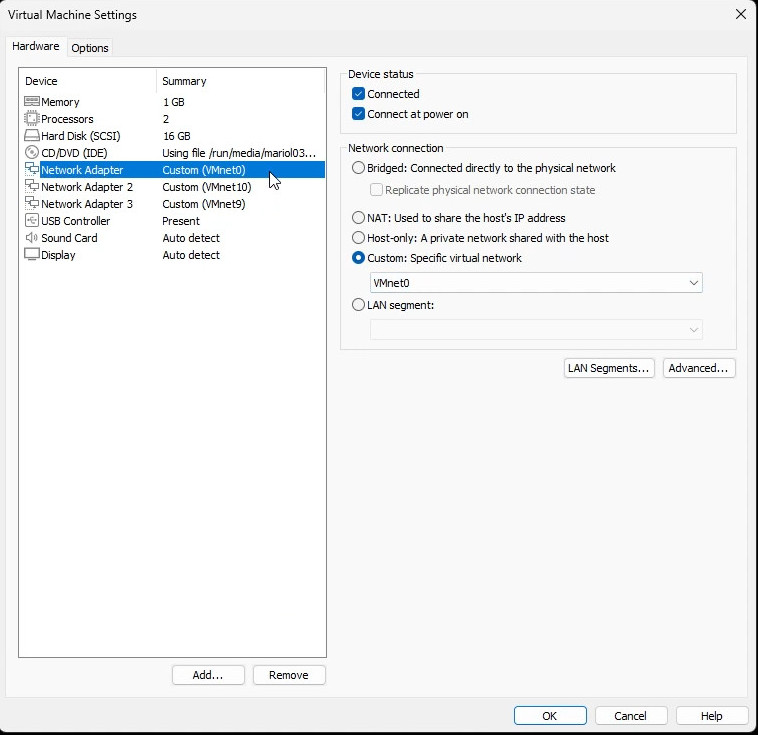Select the Network Adapter 3 icon
Viewport: 758px width, 735px height.
(x=31, y=204)
